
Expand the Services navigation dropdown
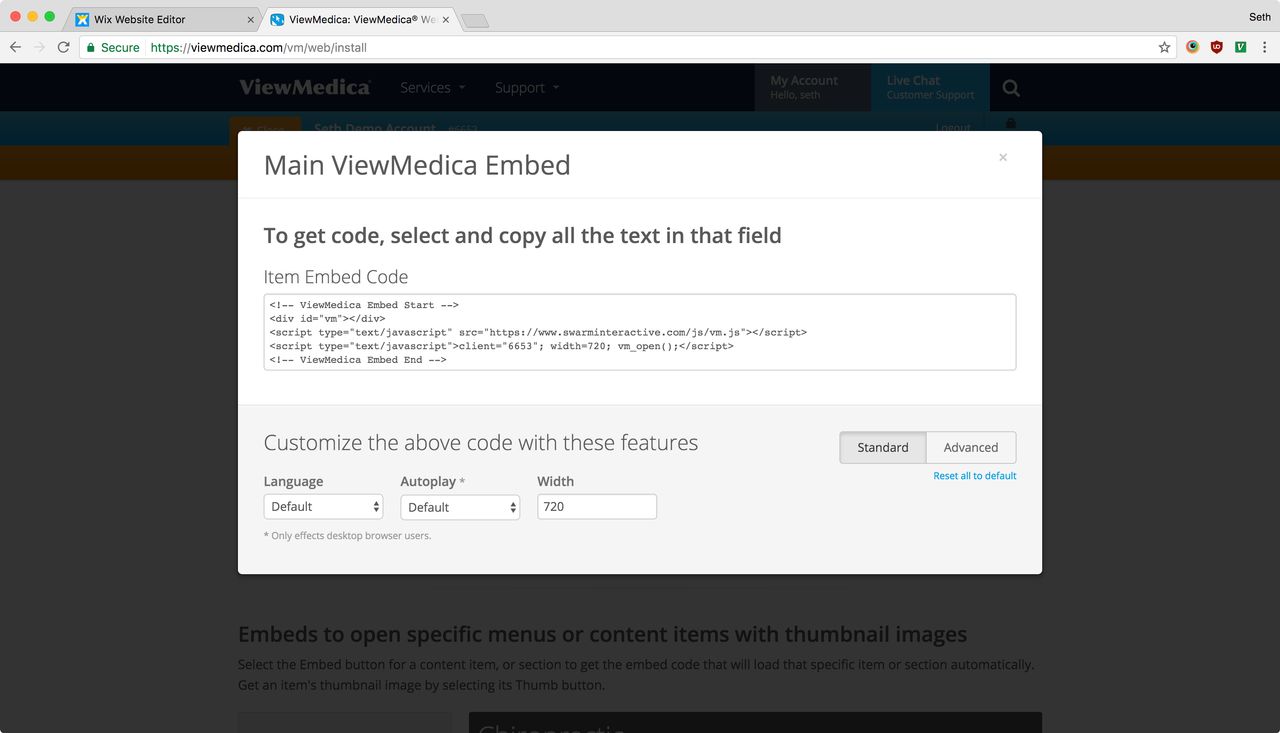(x=432, y=88)
